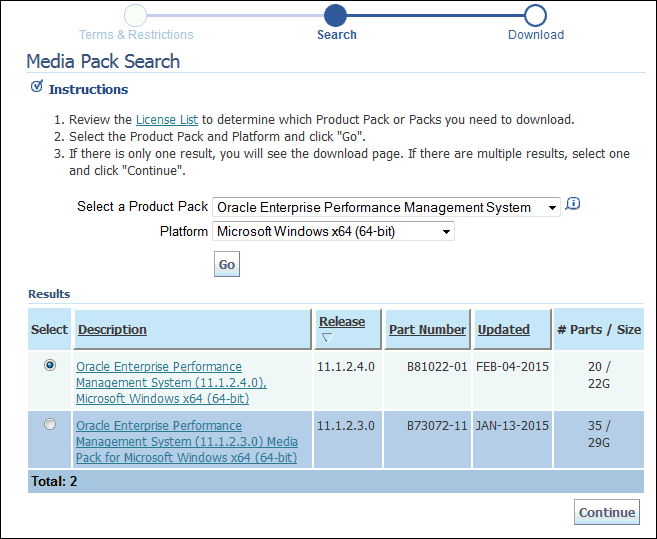Open the Select a Product Pack dropdown
This screenshot has height=539, width=657.
[x=386, y=208]
